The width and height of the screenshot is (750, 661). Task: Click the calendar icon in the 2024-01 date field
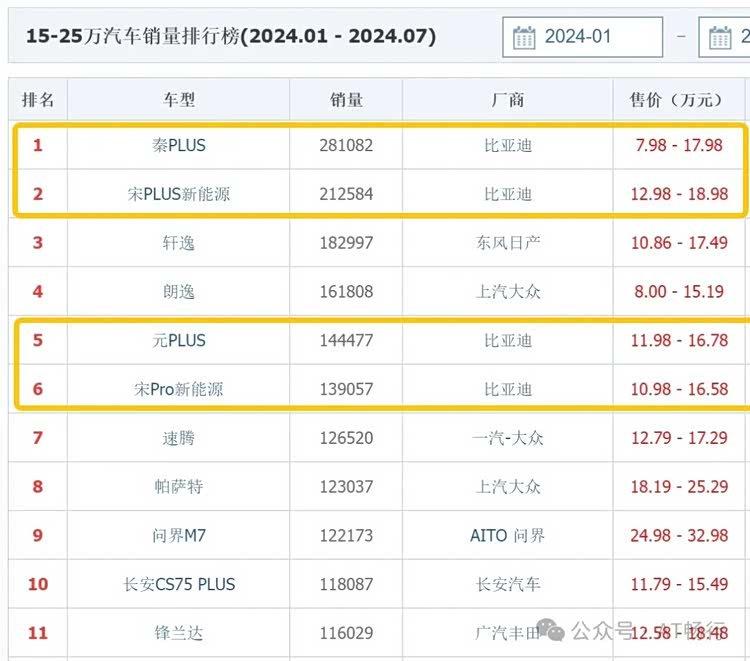[x=524, y=38]
